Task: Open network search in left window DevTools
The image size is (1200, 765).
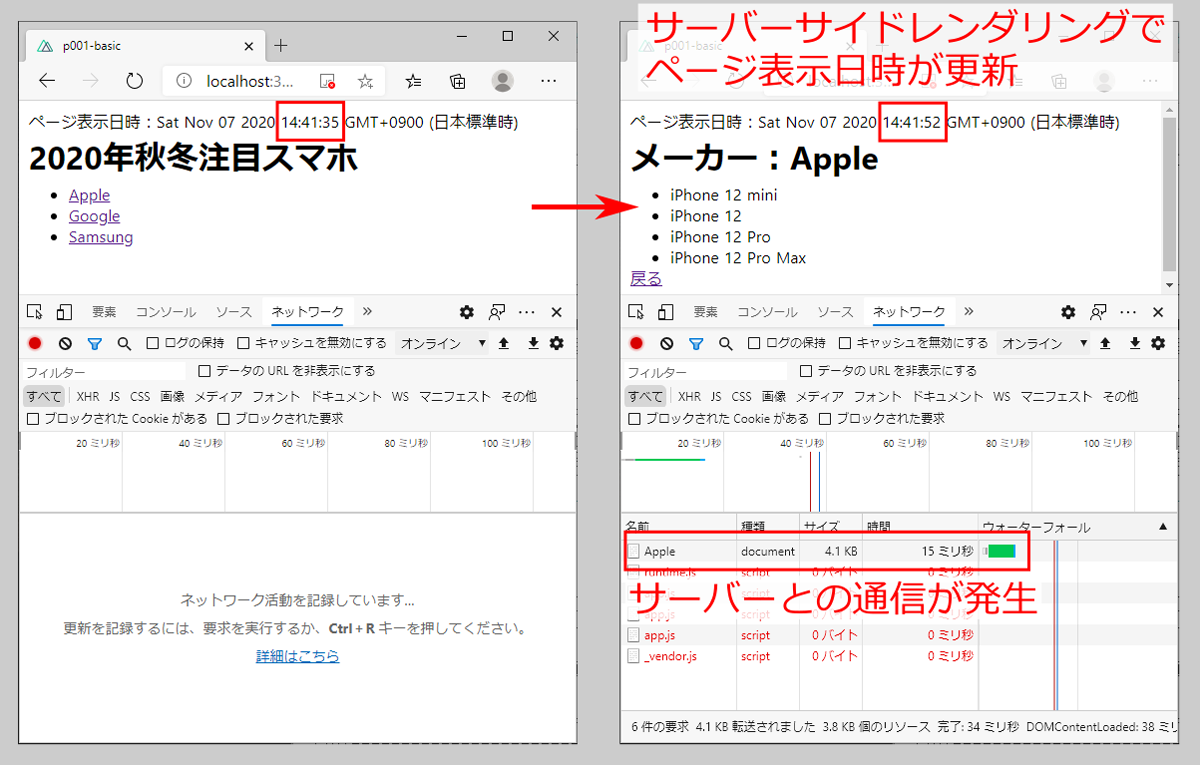Action: click(x=124, y=343)
